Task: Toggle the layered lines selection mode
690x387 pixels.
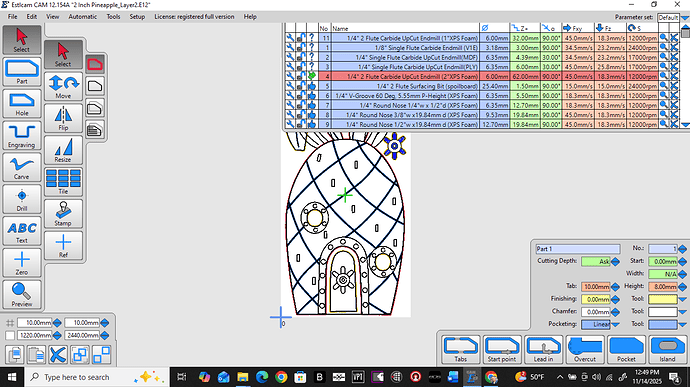Action: pos(95,130)
